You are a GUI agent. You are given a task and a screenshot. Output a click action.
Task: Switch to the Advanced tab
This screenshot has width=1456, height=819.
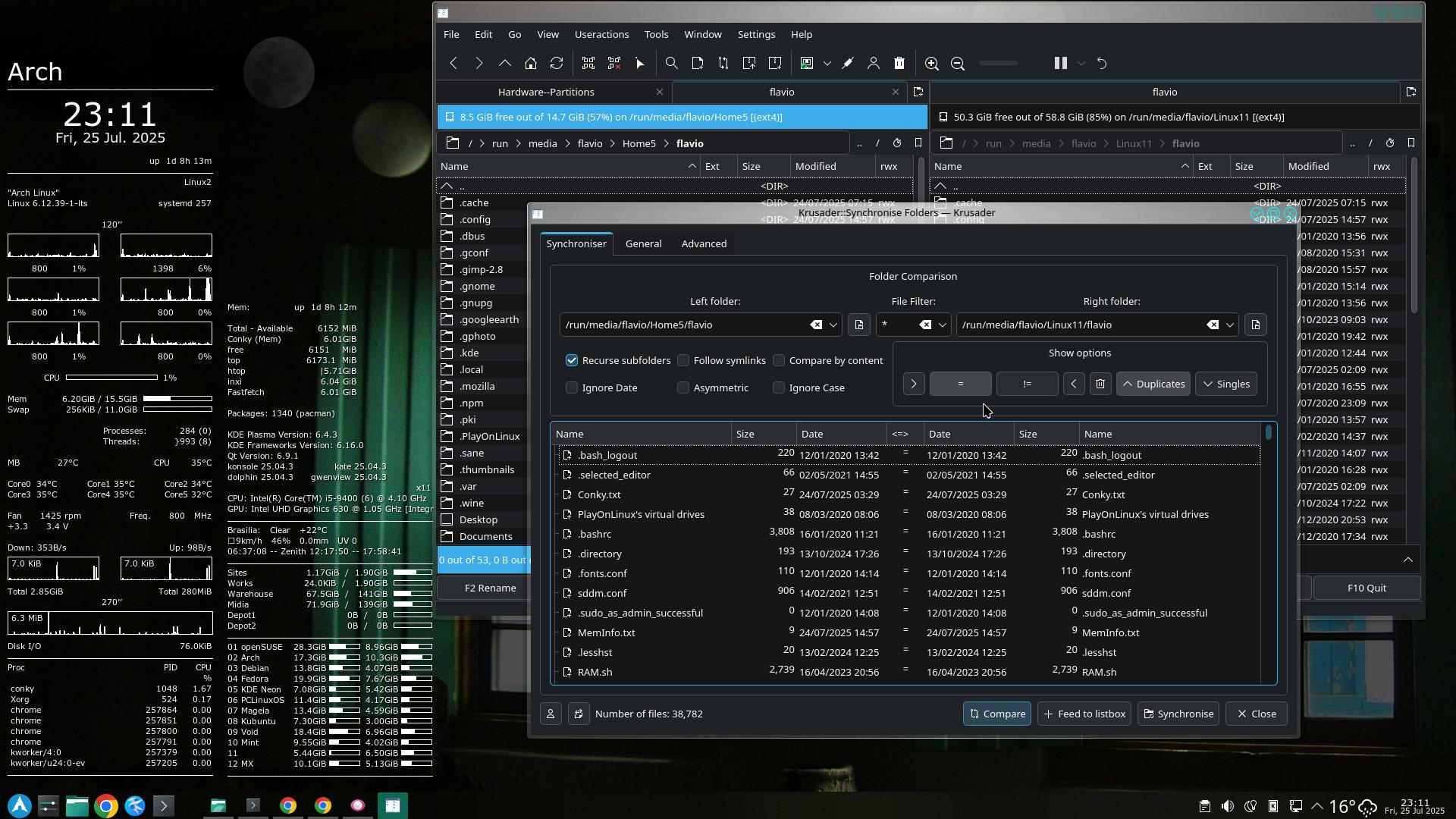point(704,243)
